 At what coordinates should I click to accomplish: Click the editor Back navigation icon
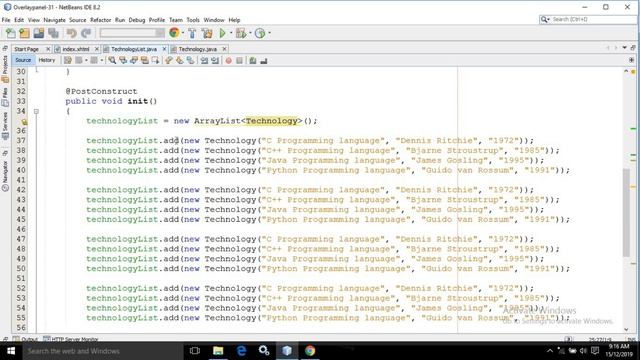[79, 60]
